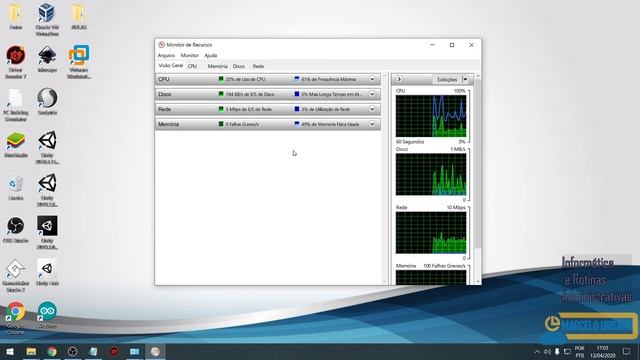The width and height of the screenshot is (640, 360).
Task: Click the graphs pane vertical scrollbar thumb
Action: click(x=478, y=164)
